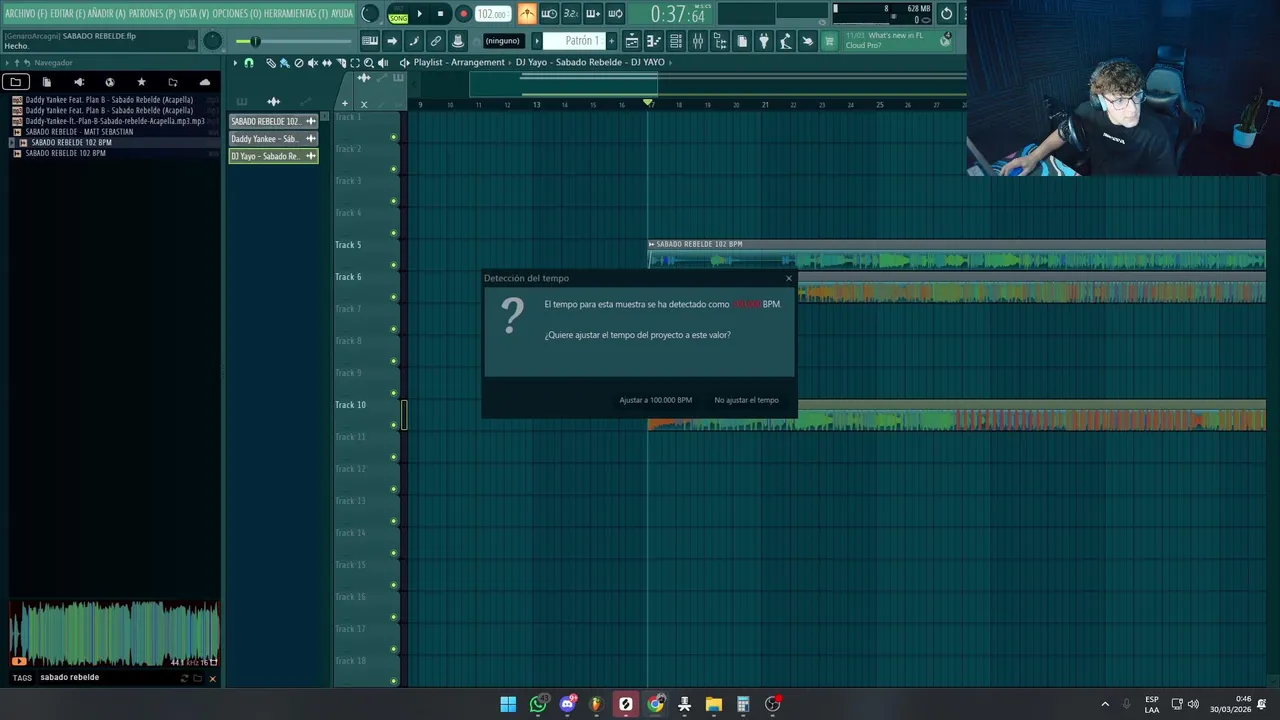The image size is (1280, 720).
Task: Toggle loop recording icon
Action: point(615,14)
